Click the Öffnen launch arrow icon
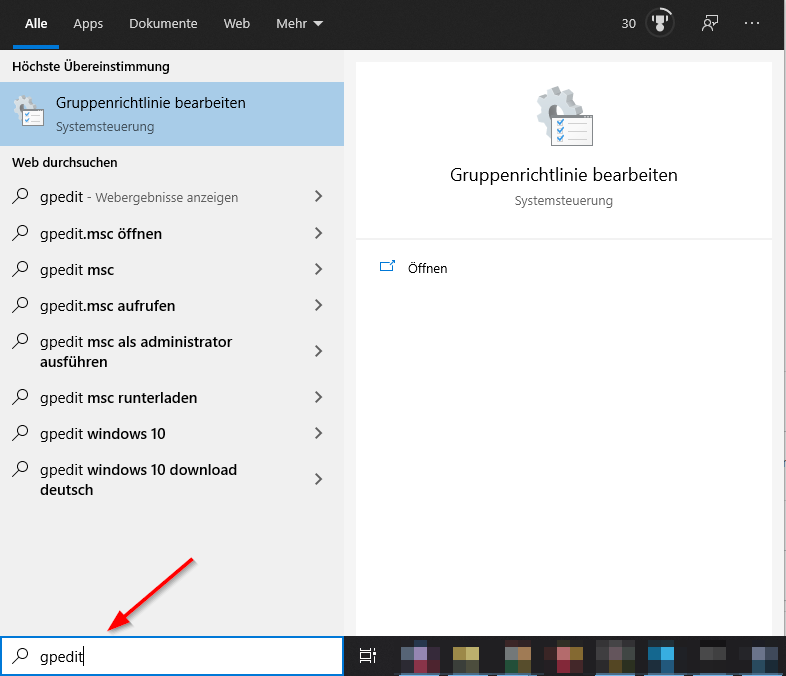 pos(387,266)
